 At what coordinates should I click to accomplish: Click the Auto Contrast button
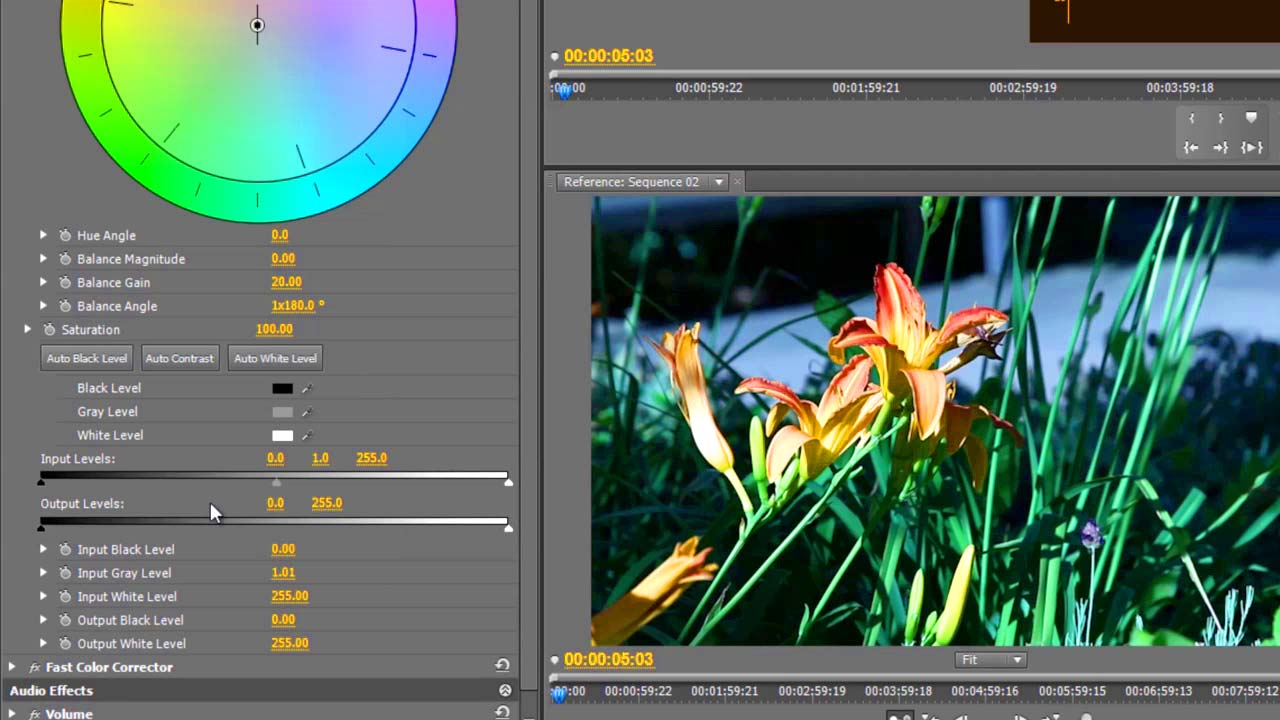click(x=179, y=358)
